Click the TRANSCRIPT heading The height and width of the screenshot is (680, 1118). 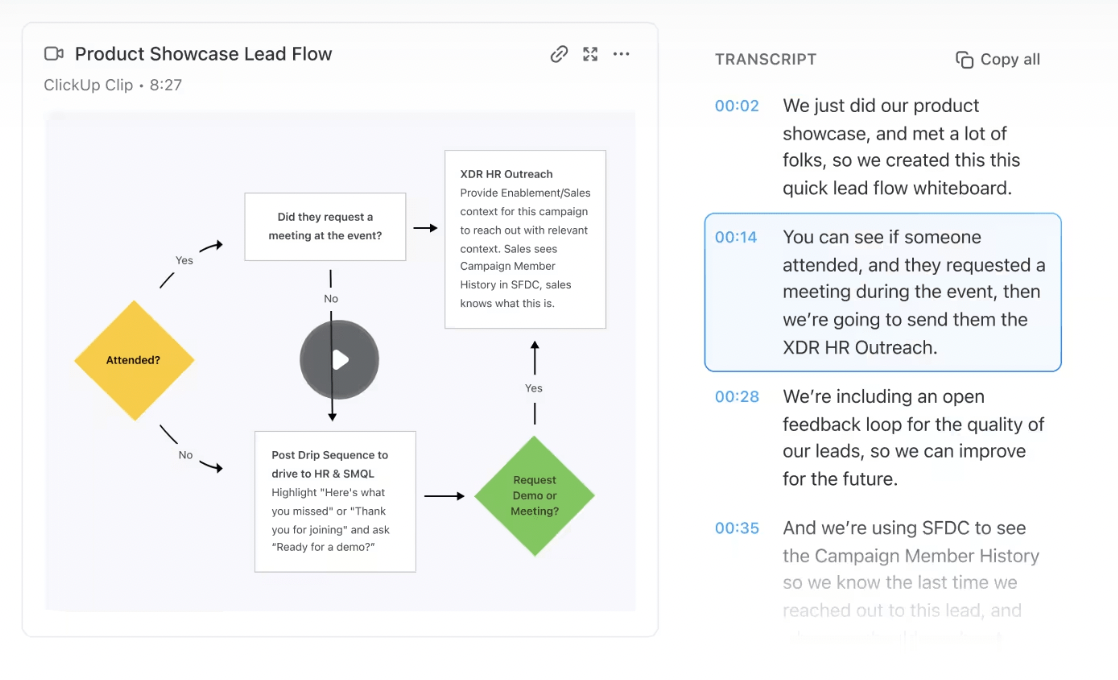pyautogui.click(x=766, y=59)
